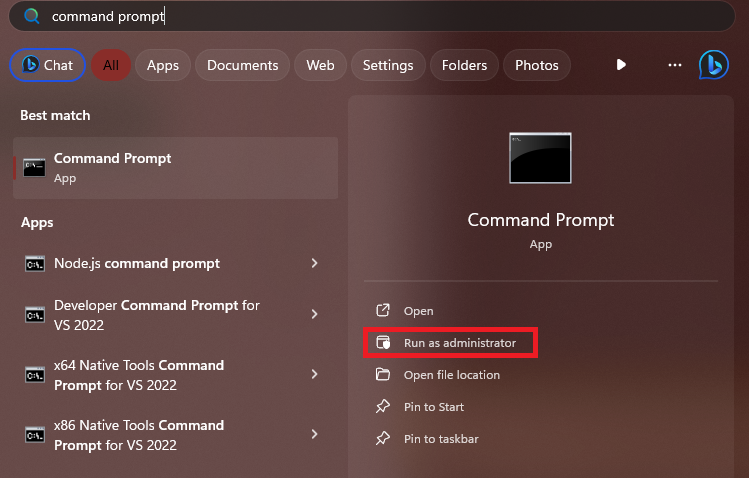Click the Open file location folder icon
This screenshot has height=478, width=749.
[382, 375]
